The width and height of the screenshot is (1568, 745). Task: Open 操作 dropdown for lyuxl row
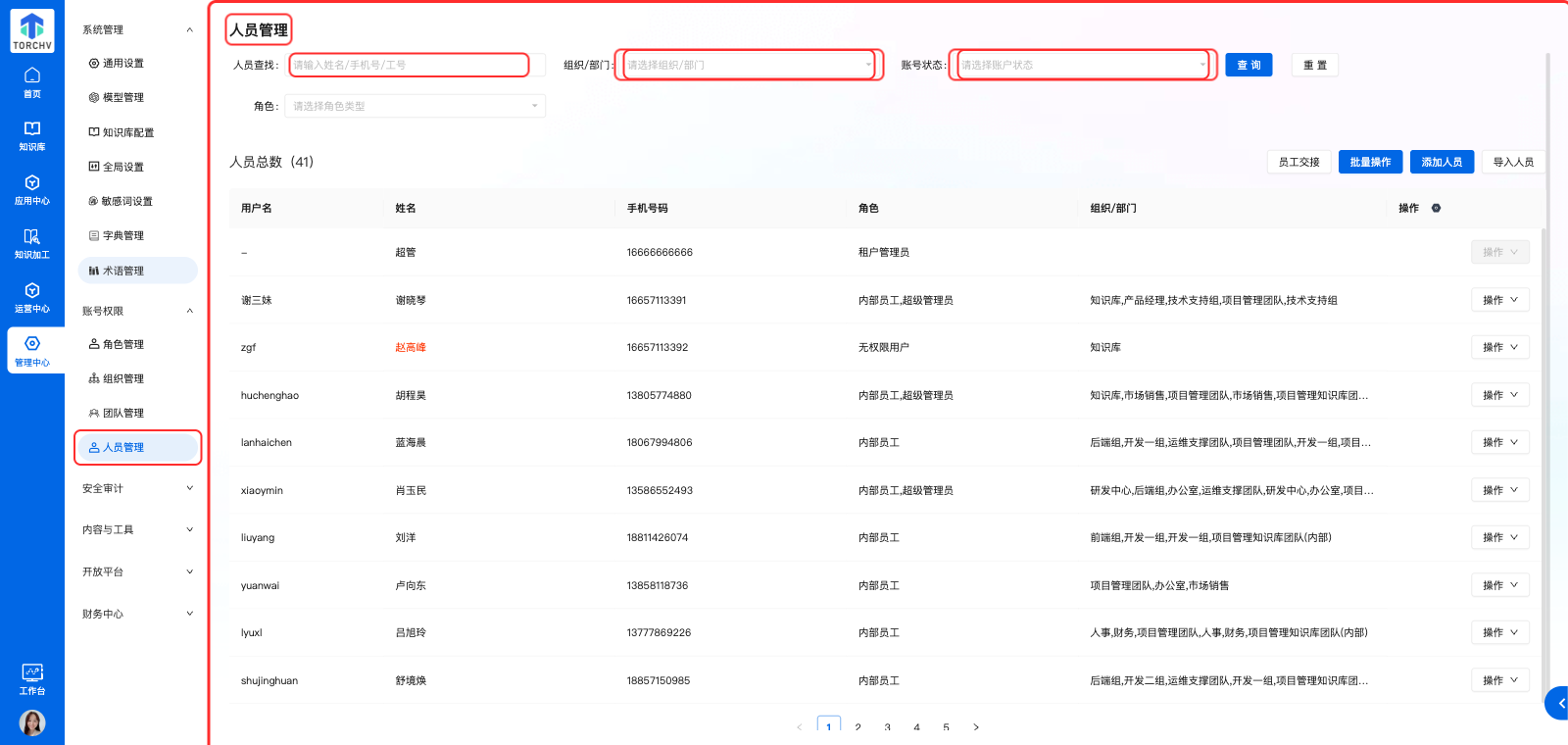1499,632
